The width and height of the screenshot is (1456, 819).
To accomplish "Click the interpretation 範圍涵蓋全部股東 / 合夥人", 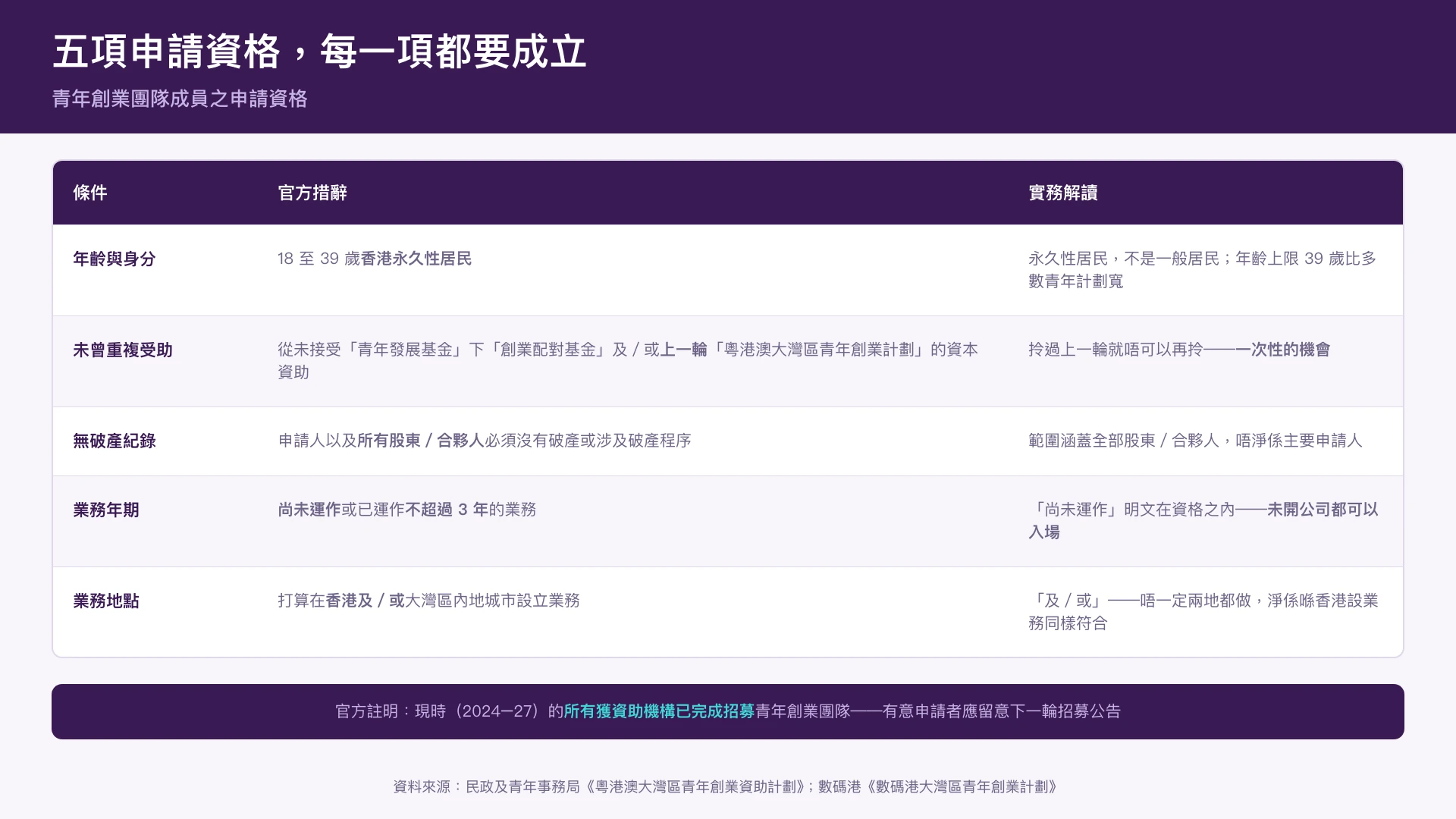I will point(1195,441).
